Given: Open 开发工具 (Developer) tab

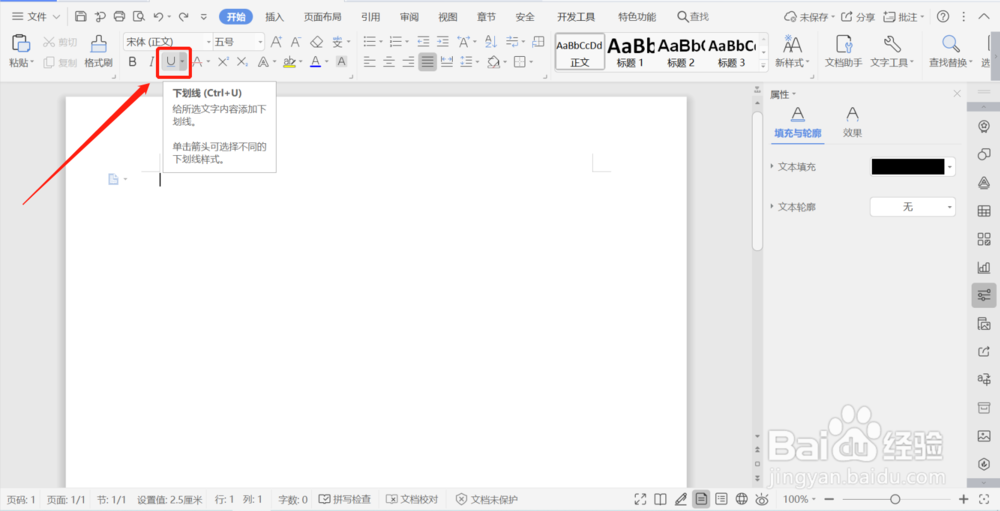Looking at the screenshot, I should [x=576, y=17].
